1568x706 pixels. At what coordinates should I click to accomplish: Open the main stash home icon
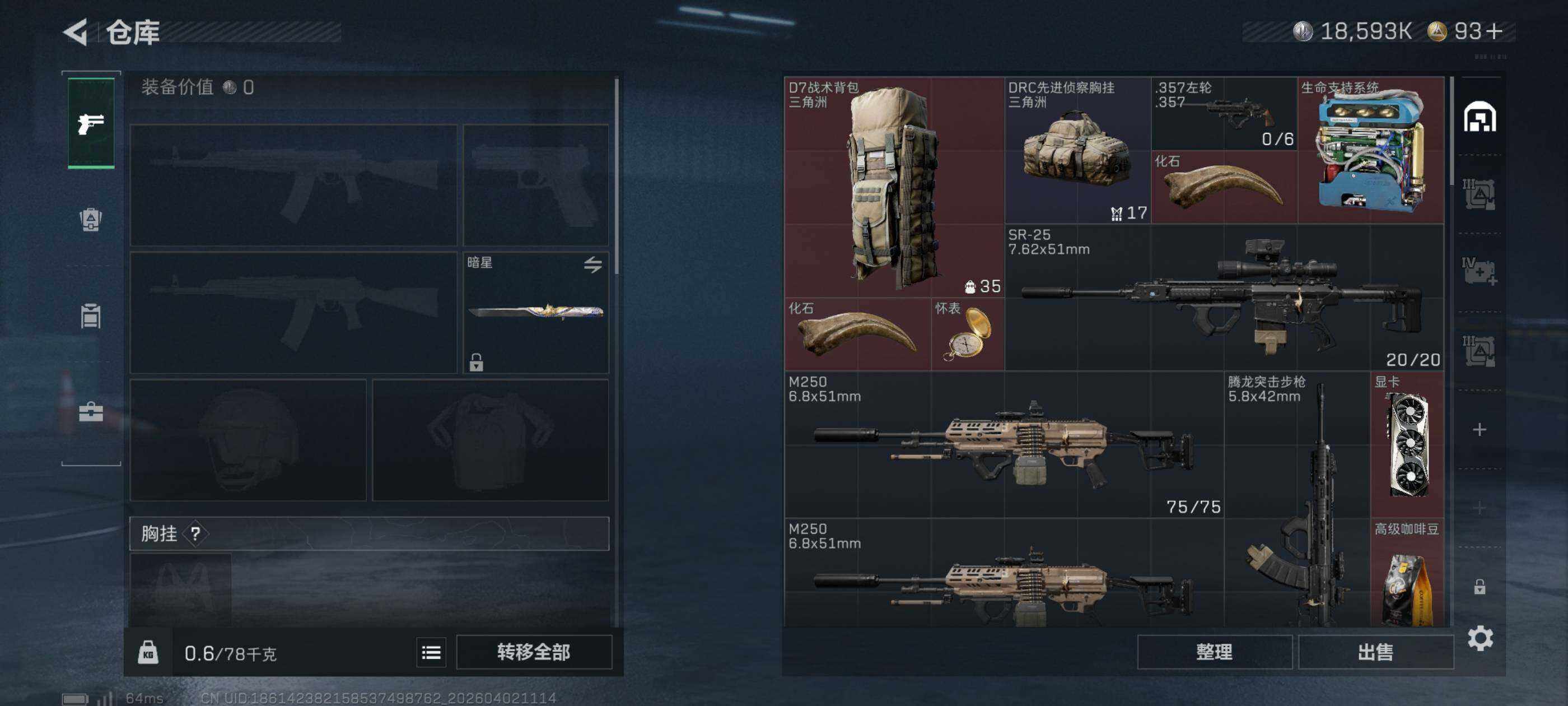point(1480,117)
